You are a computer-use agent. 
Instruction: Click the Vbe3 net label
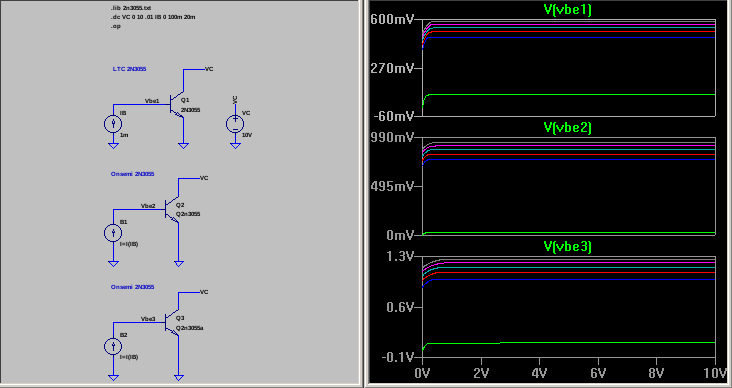click(148, 319)
